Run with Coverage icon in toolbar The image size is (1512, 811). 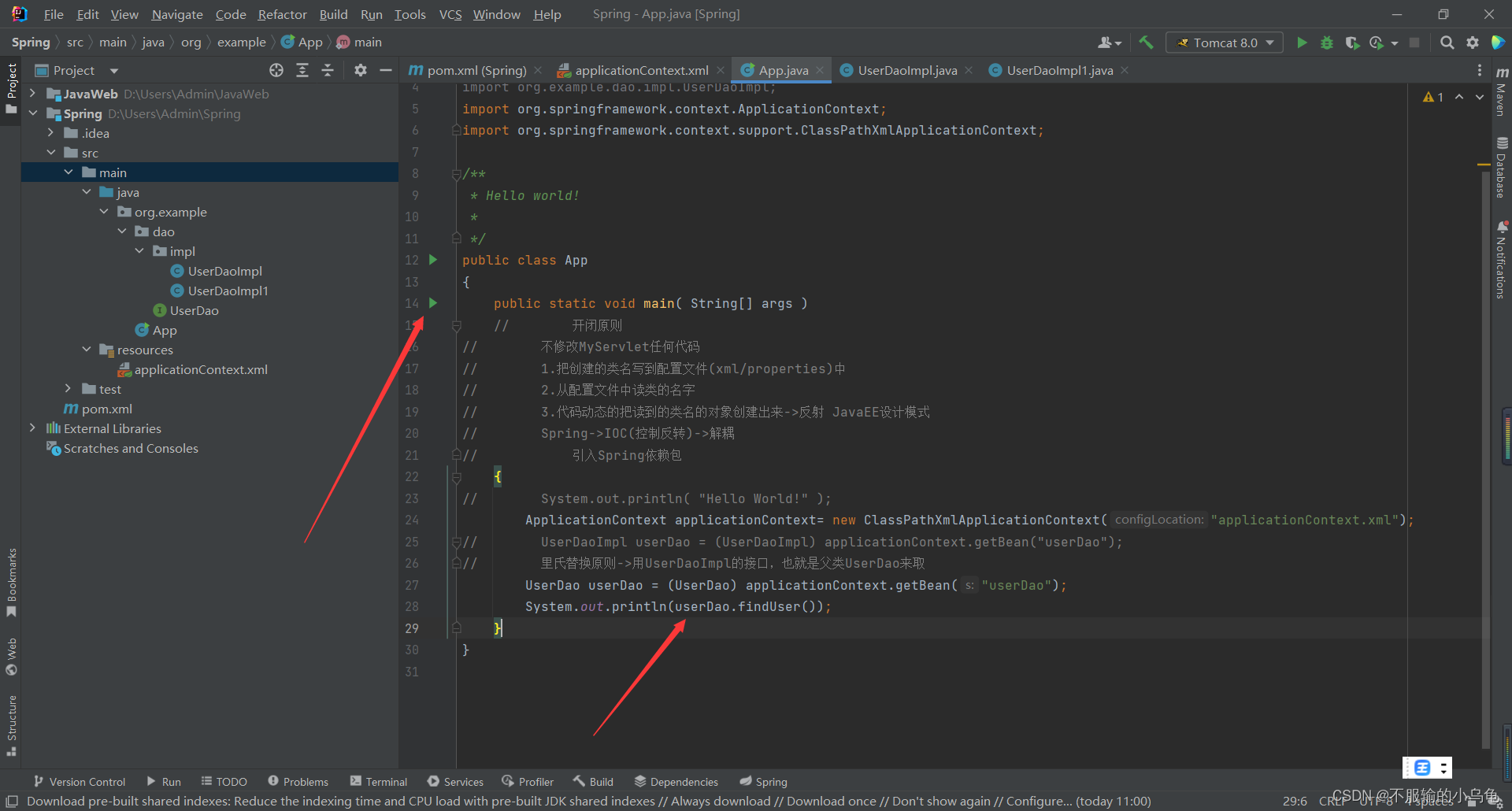[x=1352, y=43]
